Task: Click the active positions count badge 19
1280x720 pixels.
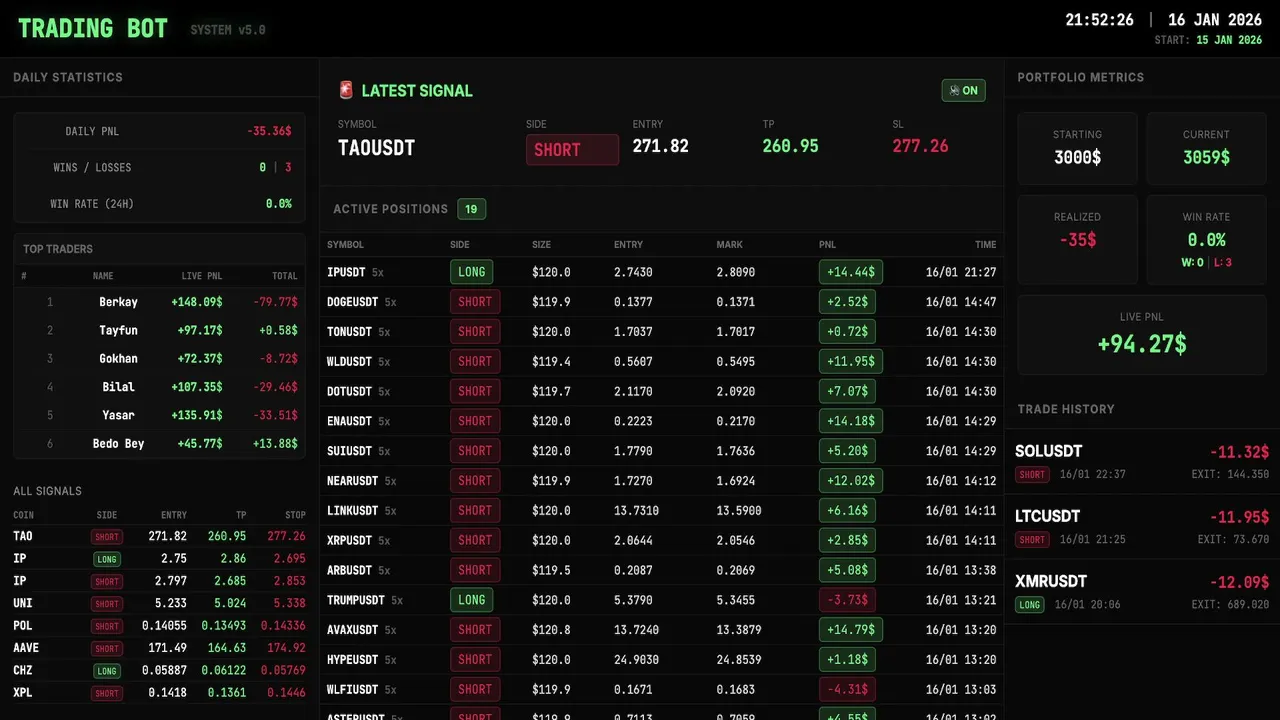Action: (471, 209)
